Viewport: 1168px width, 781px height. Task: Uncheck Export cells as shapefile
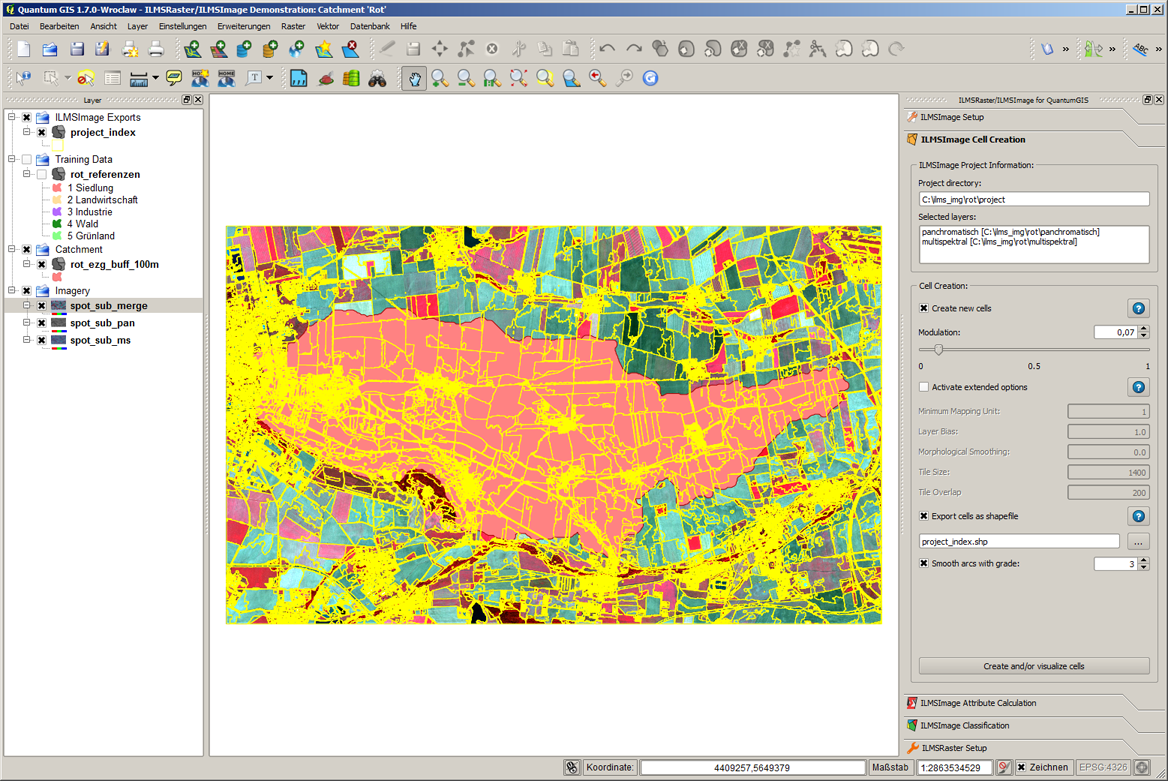pos(924,516)
